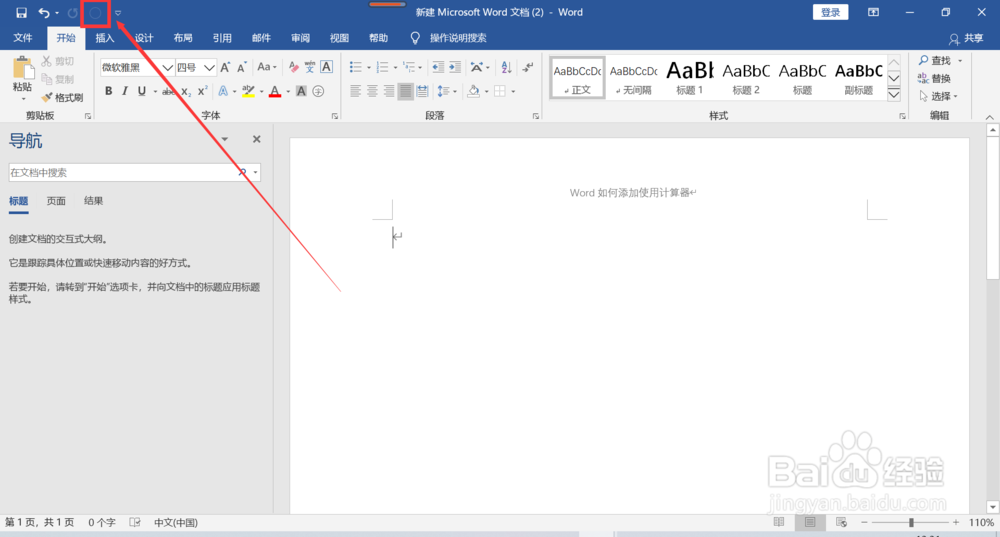Switch to the 引用 tab

click(222, 38)
